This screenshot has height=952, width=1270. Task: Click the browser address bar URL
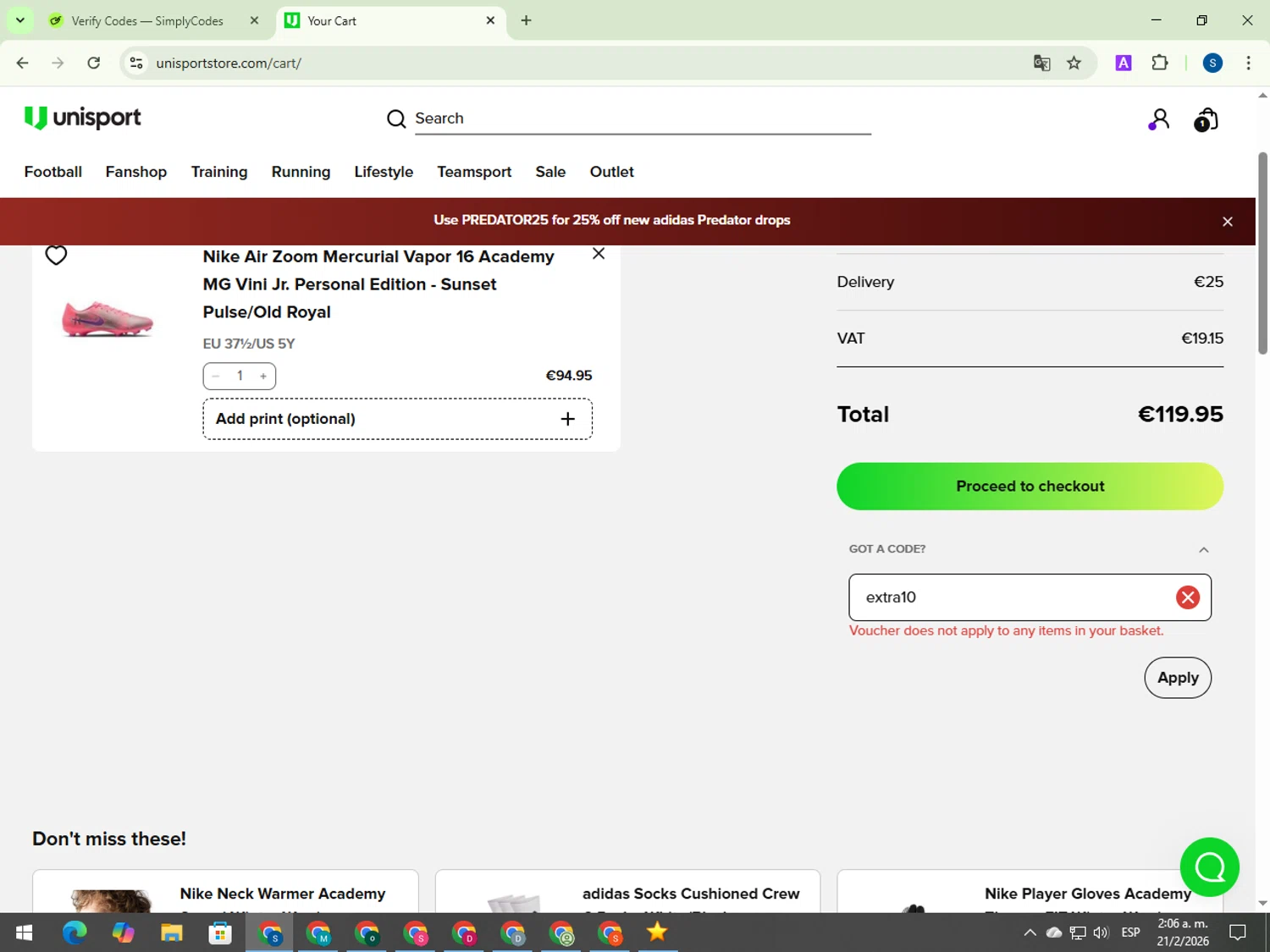click(229, 63)
